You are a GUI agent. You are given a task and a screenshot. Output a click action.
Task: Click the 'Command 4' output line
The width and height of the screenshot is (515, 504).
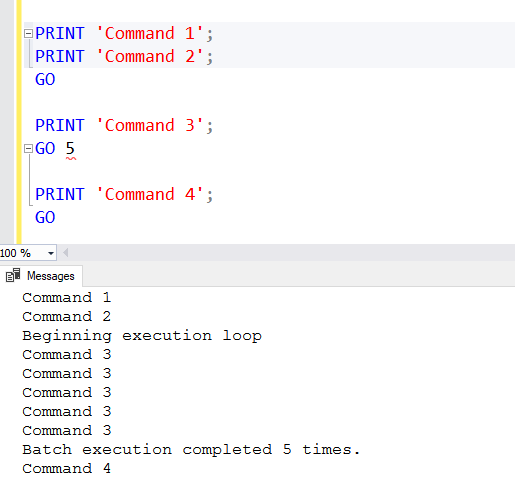[x=66, y=469]
